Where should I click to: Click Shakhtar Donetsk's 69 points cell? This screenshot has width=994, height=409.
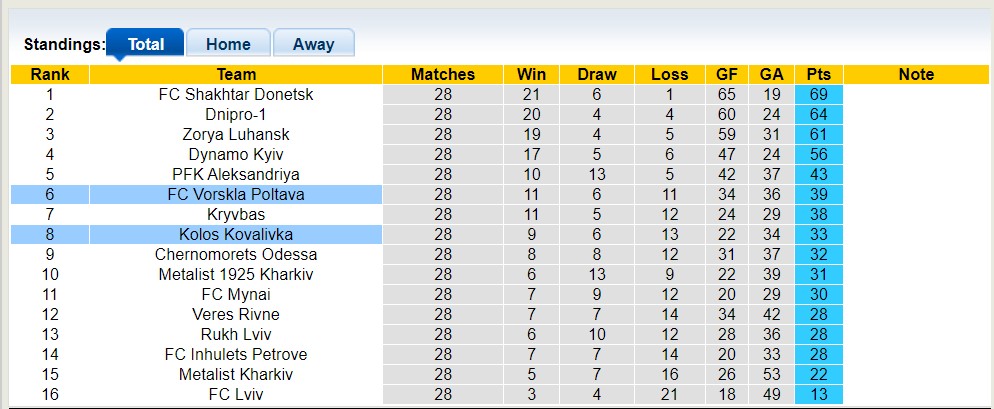tap(818, 94)
